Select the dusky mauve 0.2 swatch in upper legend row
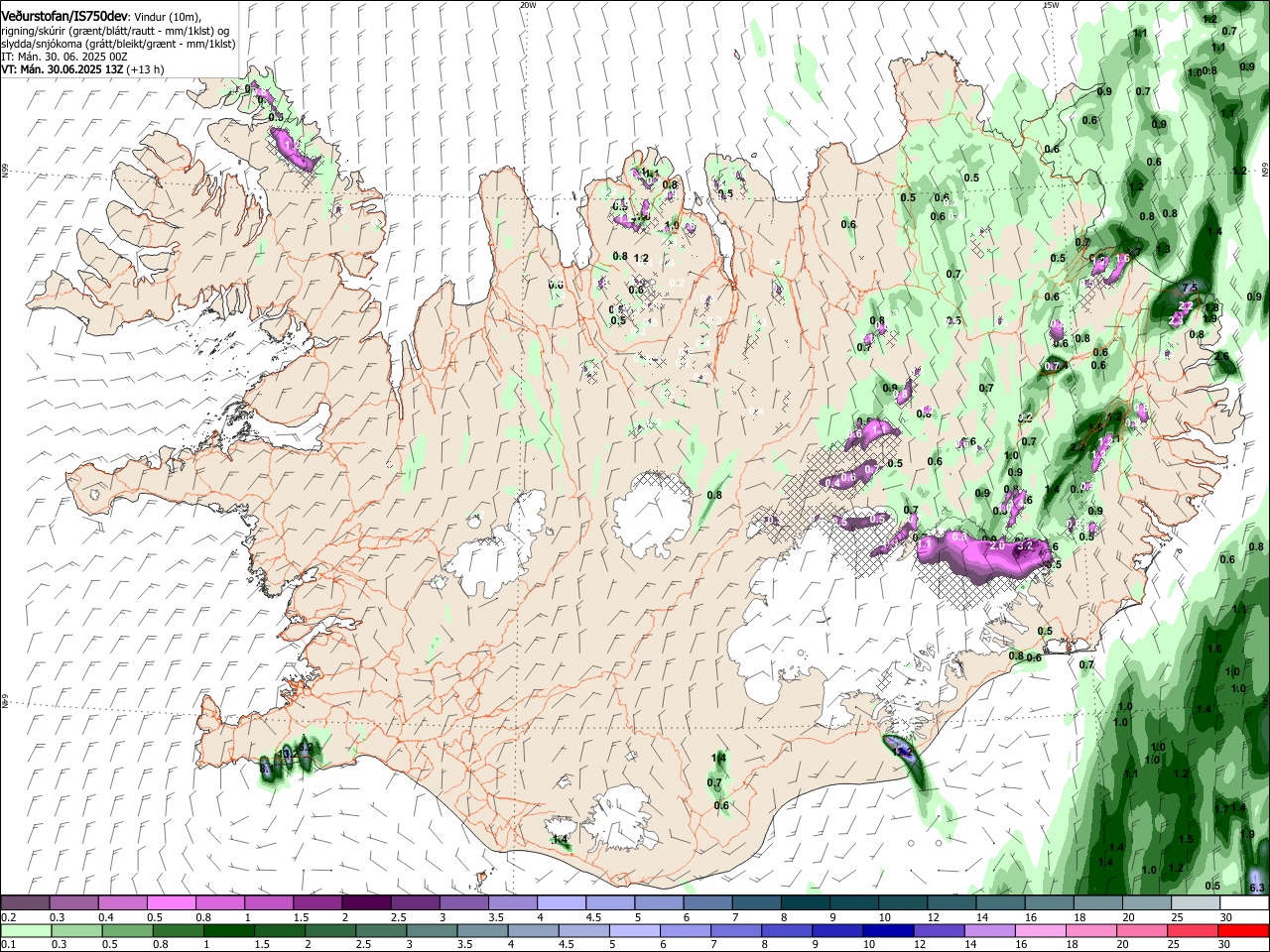Viewport: 1270px width, 952px height. click(24, 903)
